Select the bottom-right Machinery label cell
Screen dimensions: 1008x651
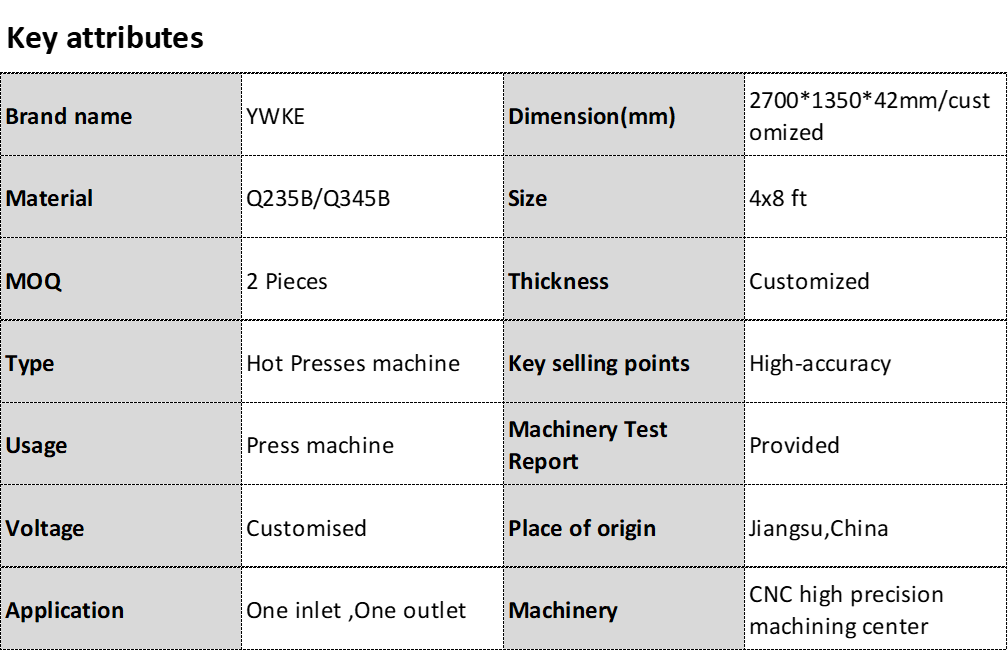[623, 609]
